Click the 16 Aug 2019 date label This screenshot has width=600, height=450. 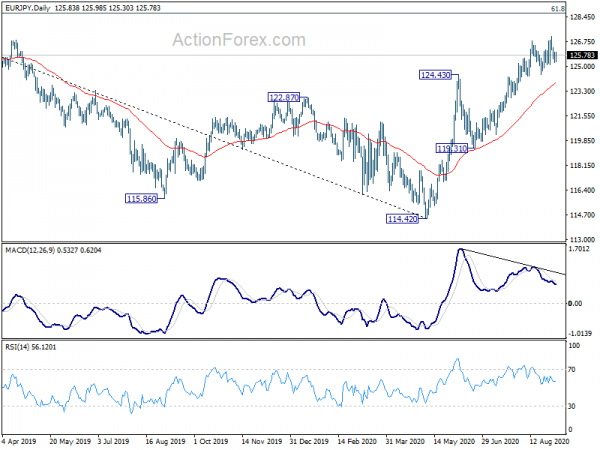click(x=165, y=441)
